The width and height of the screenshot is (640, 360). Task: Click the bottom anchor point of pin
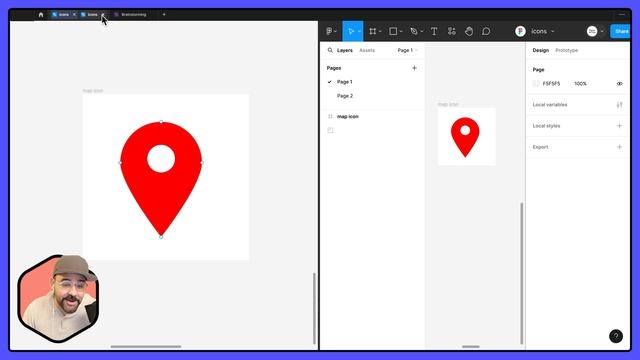(x=161, y=237)
